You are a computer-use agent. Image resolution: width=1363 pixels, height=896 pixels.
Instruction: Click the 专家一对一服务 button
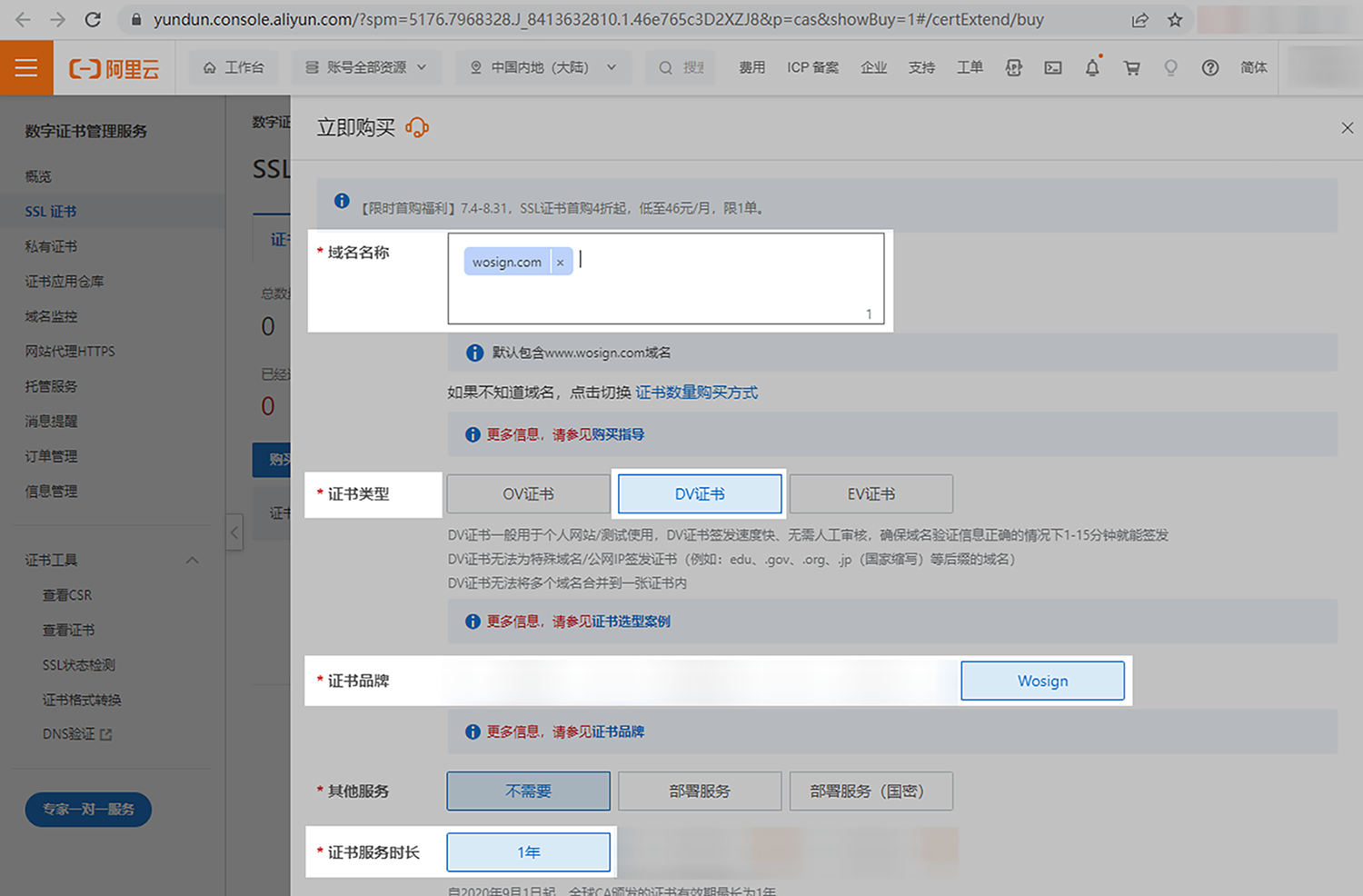click(x=88, y=810)
